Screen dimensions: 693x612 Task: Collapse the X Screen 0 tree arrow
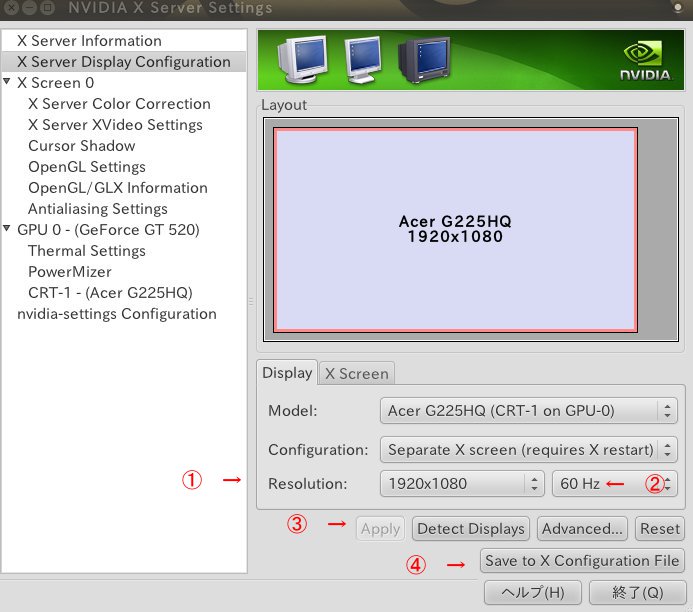pos(7,81)
